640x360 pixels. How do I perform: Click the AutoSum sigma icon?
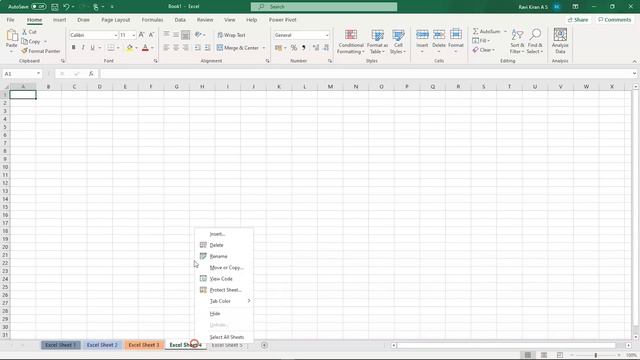click(x=476, y=31)
